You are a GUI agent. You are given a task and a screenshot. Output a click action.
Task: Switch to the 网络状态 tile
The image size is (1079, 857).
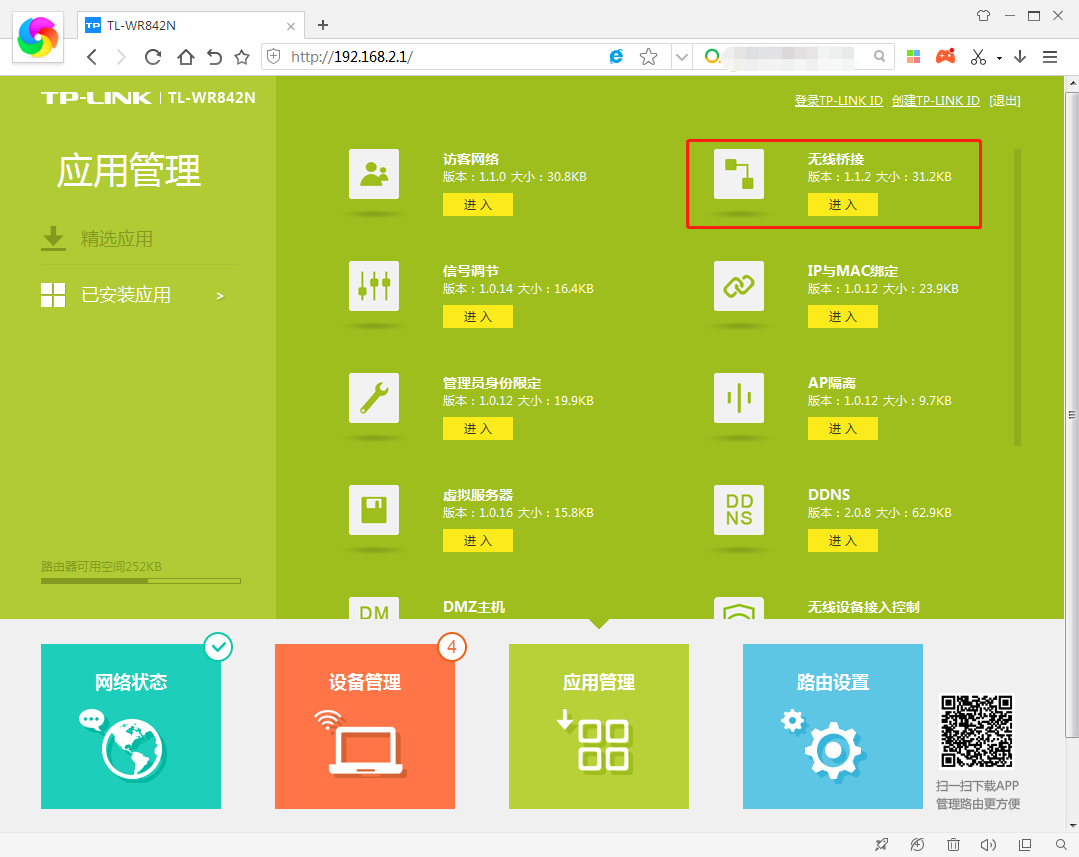(131, 726)
